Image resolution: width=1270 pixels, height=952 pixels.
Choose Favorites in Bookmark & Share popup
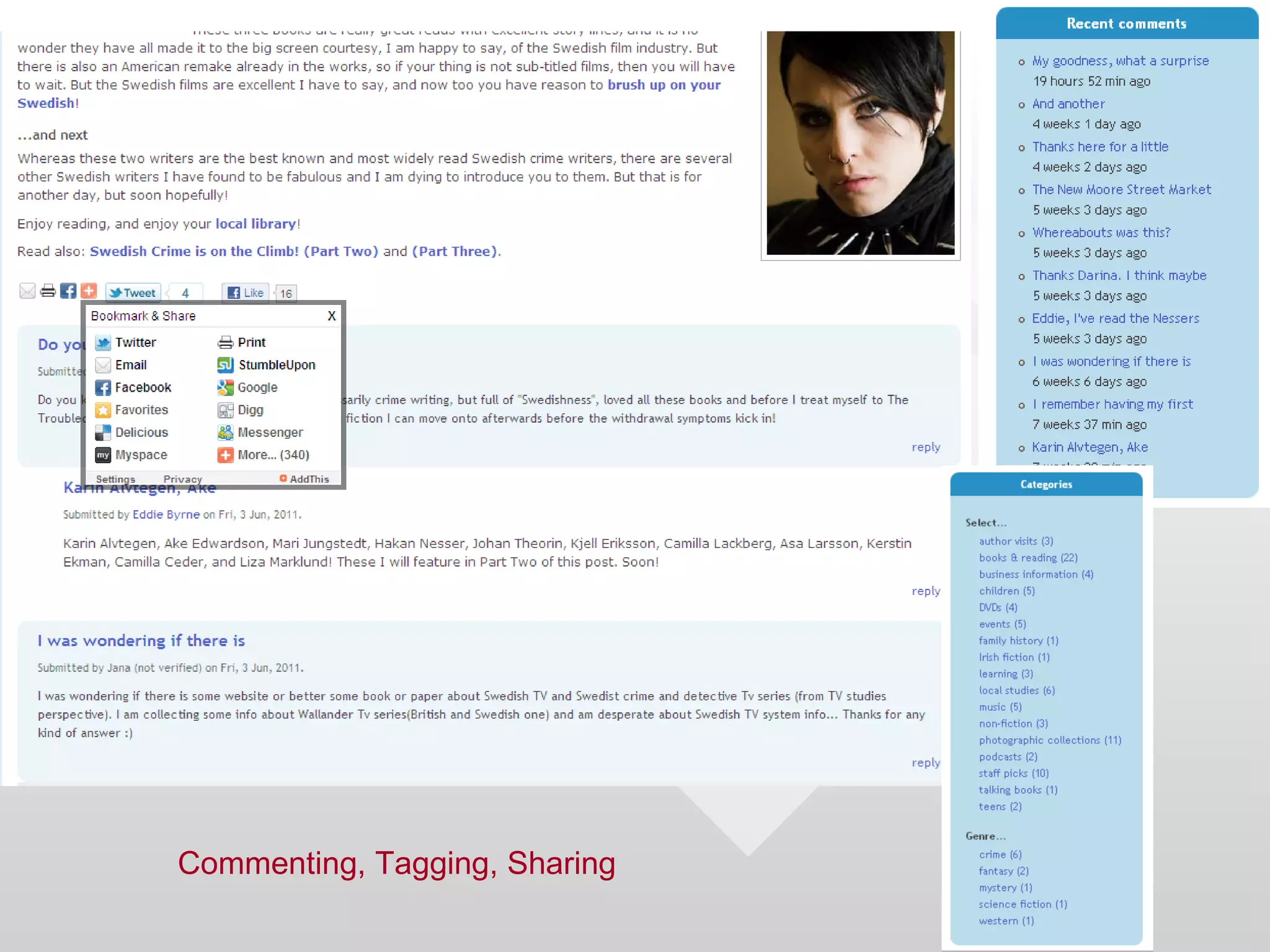tap(131, 410)
